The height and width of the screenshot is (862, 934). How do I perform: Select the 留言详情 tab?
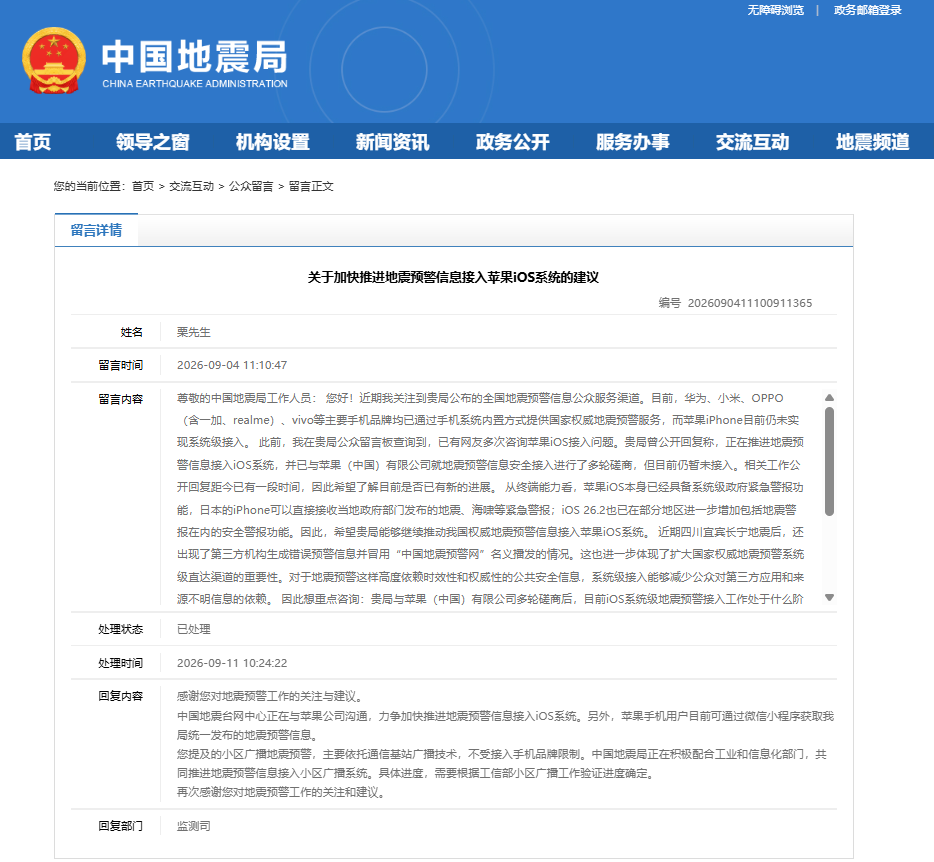tap(96, 230)
